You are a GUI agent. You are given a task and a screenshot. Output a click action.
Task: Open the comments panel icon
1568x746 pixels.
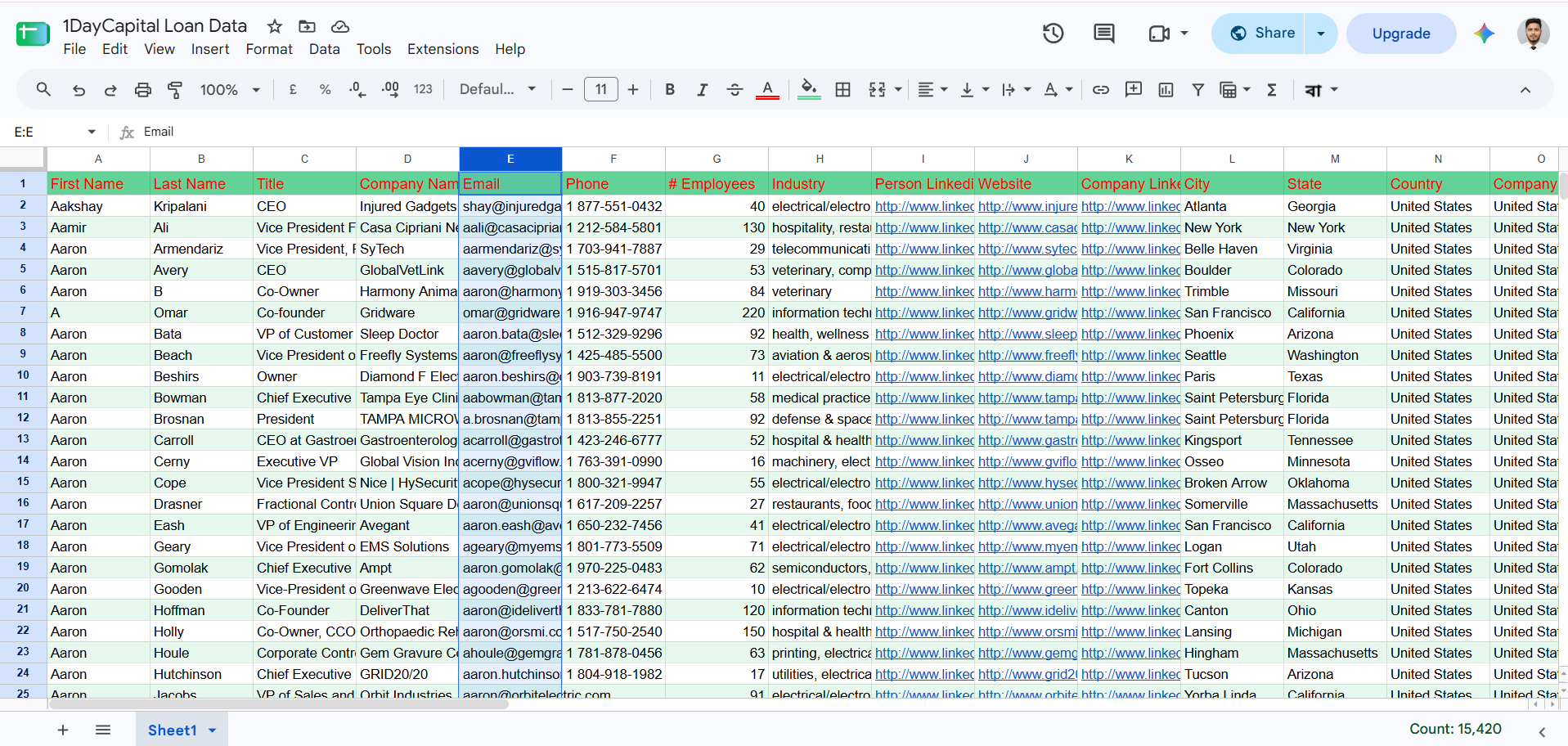pos(1104,34)
